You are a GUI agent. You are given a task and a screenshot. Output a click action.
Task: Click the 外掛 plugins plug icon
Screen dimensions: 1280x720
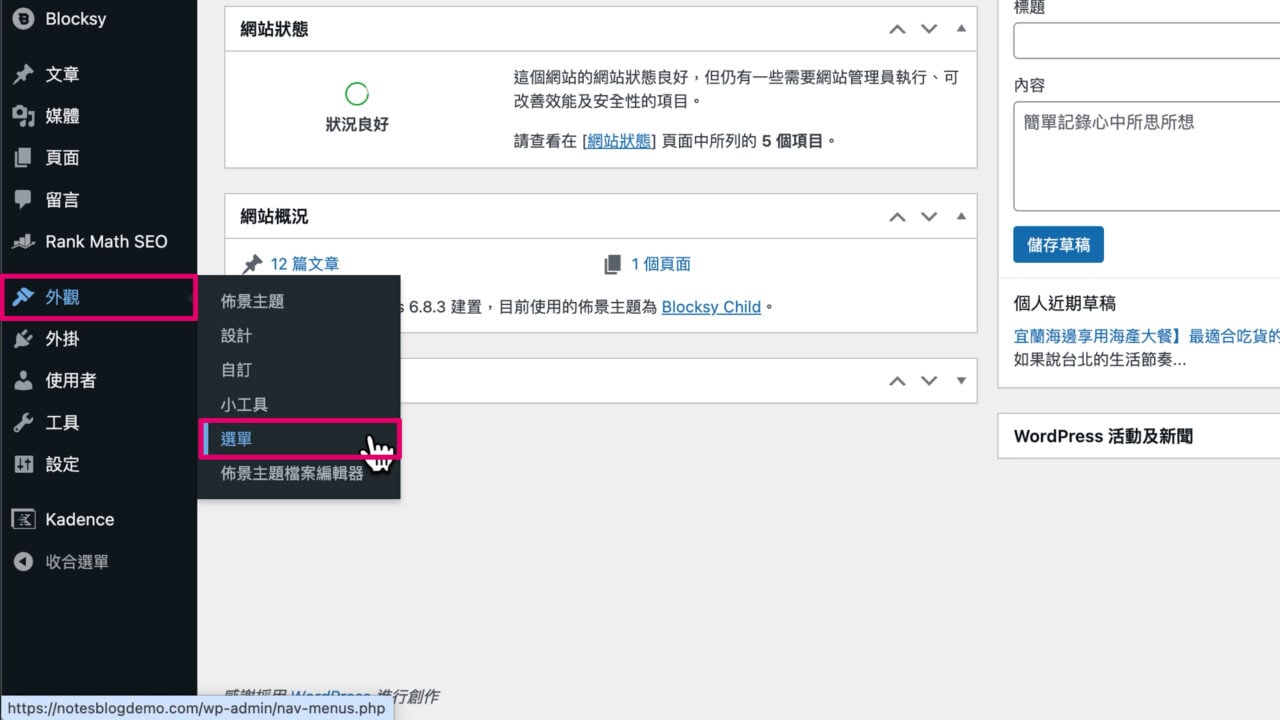point(23,339)
